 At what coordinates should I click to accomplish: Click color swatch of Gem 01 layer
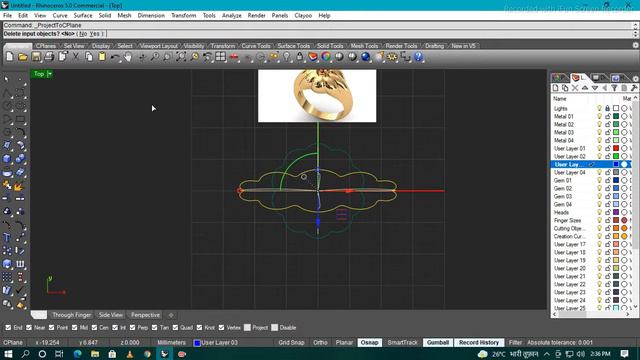coord(616,180)
